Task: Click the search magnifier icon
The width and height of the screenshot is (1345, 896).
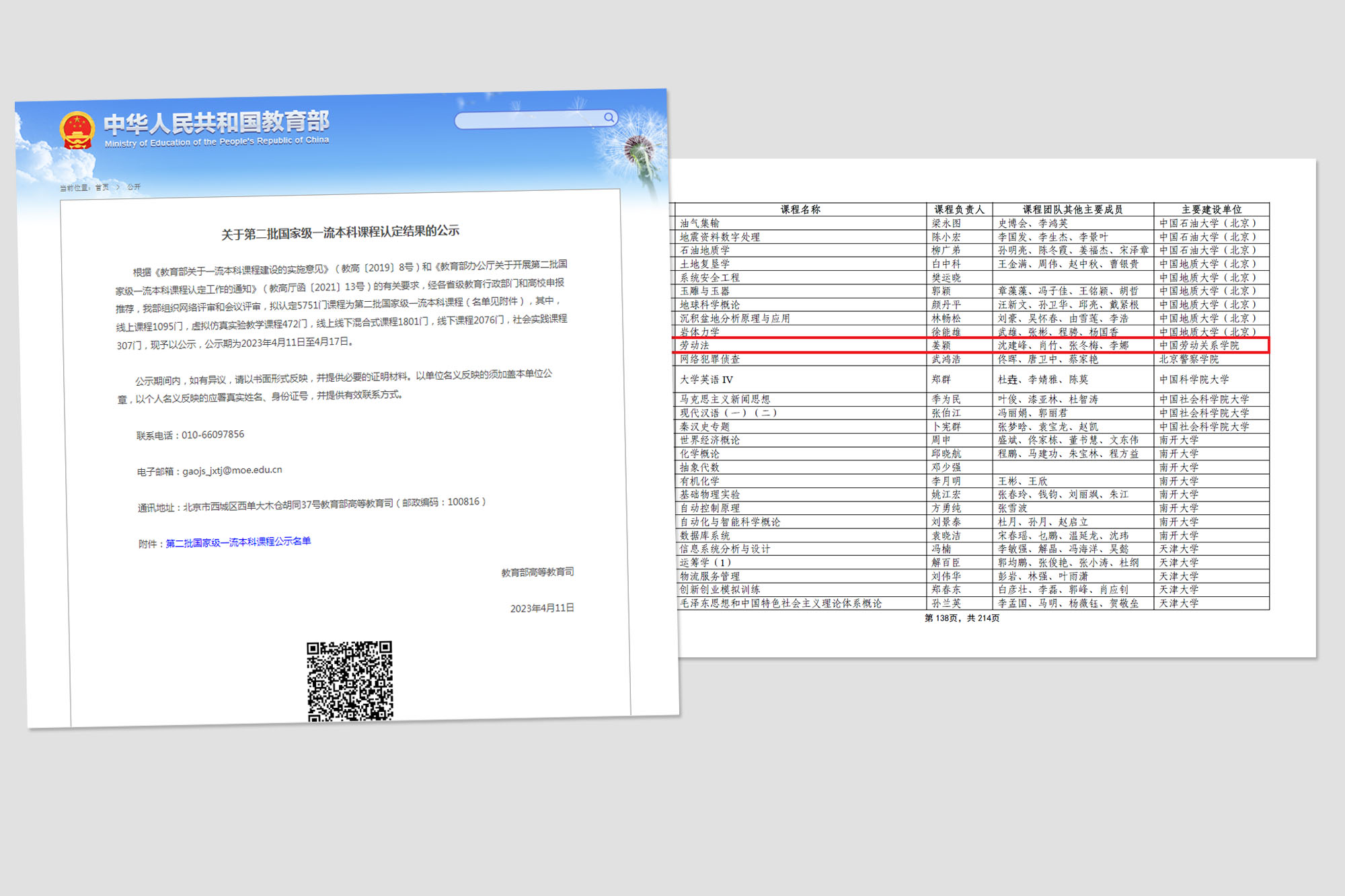Action: tap(609, 118)
